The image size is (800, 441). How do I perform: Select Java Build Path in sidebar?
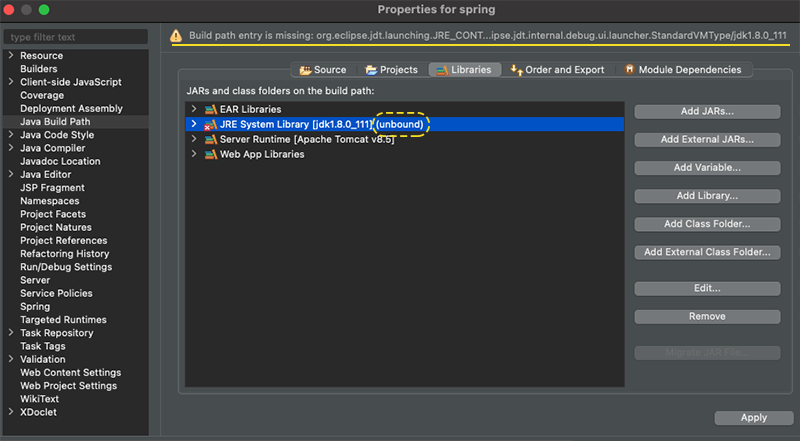[x=55, y=121]
